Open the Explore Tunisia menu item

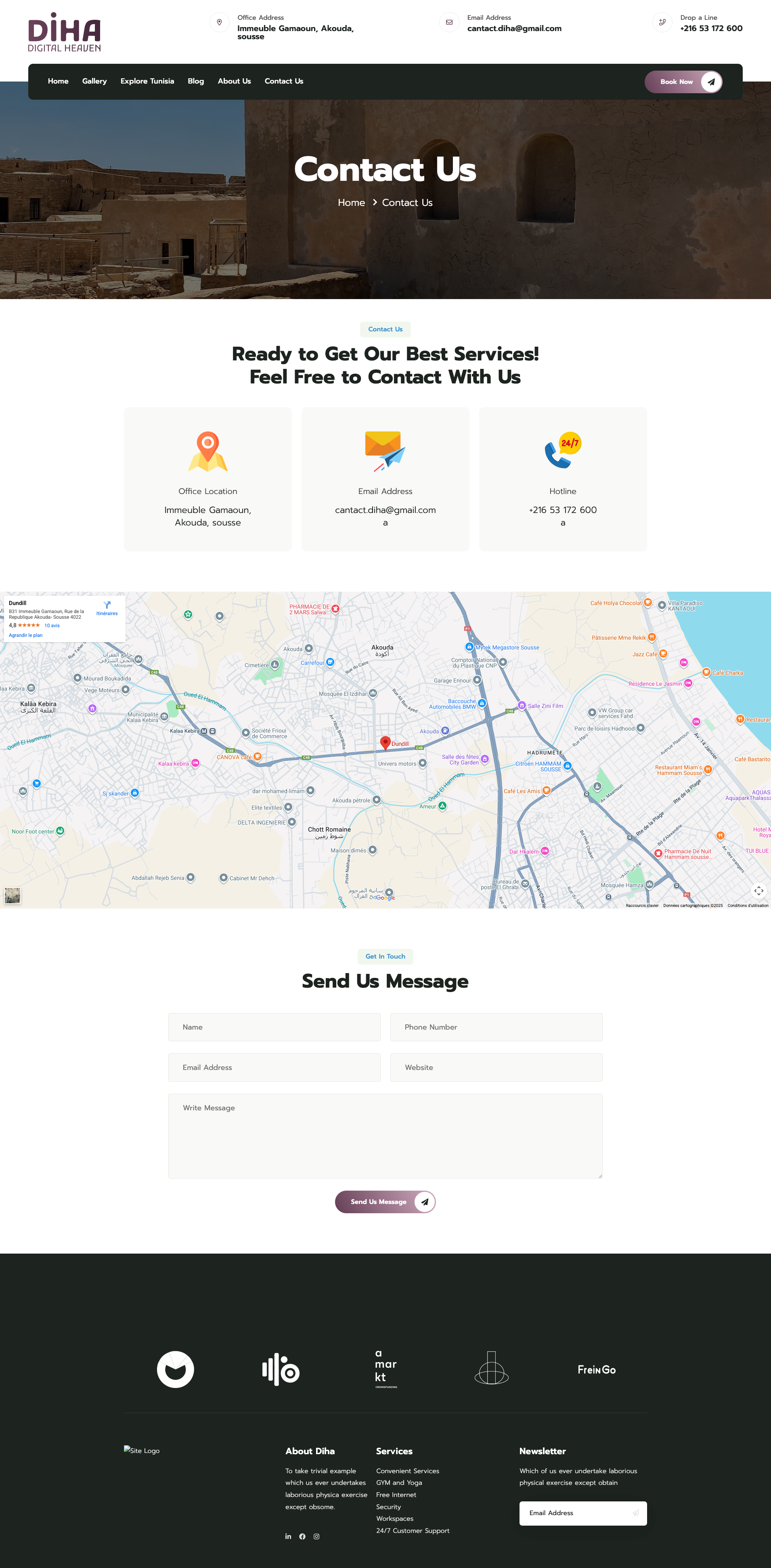[x=147, y=81]
